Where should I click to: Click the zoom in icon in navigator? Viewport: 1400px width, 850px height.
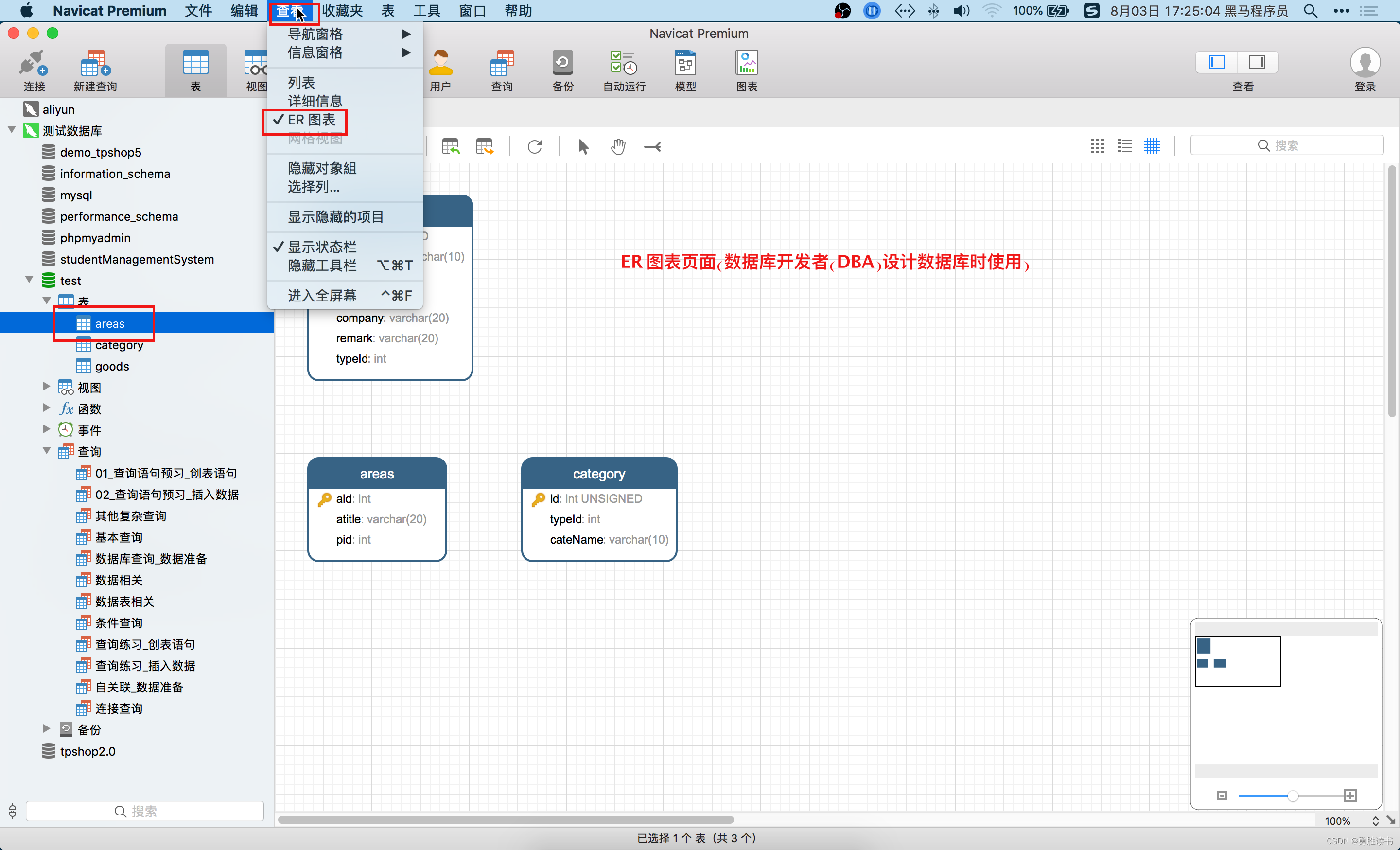point(1350,796)
